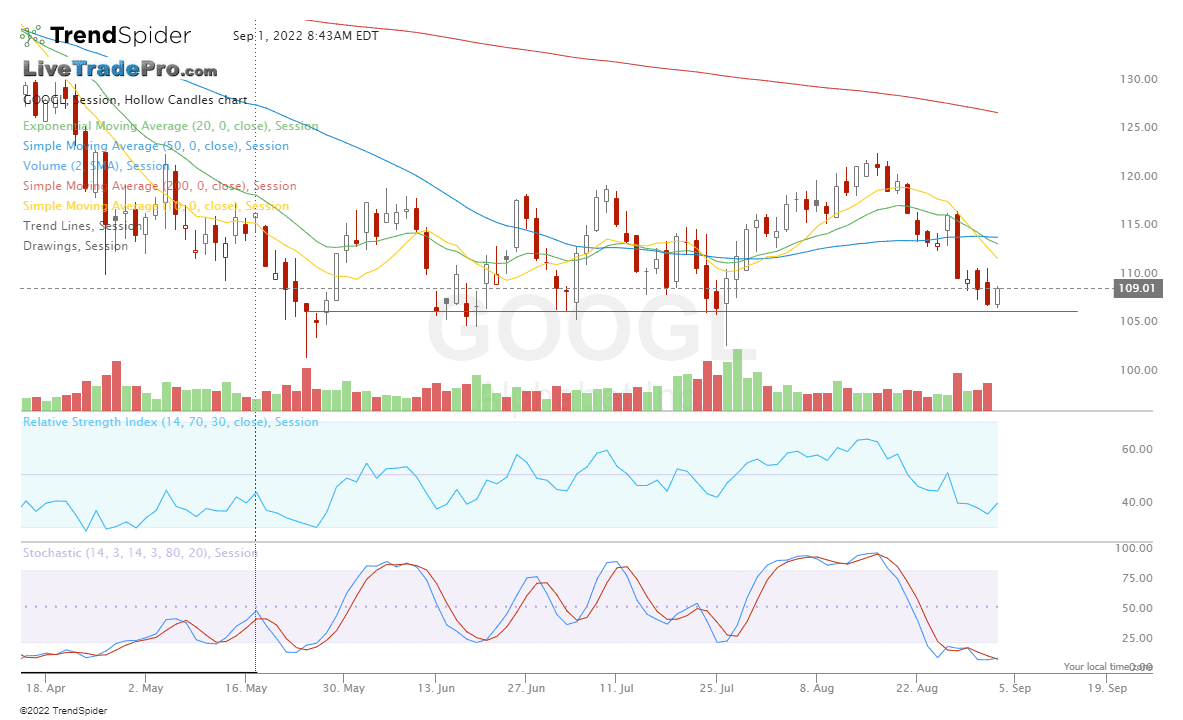Click the horizontal support trend line near 106
Screen dimensions: 1183x720
(700, 312)
